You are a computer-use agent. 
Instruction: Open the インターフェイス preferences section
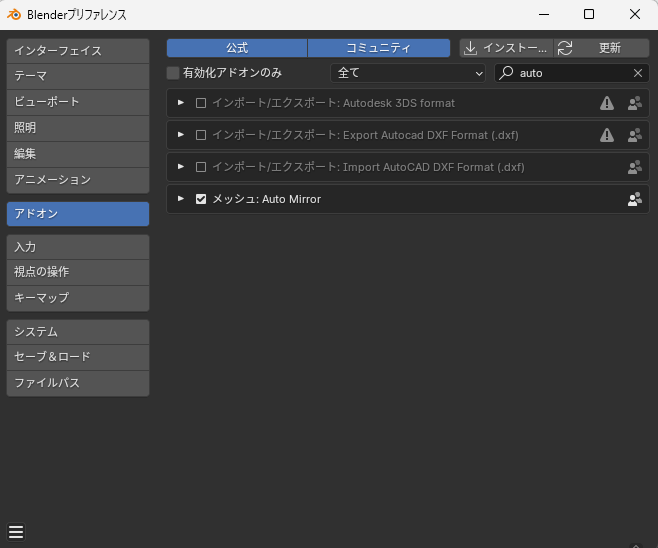pyautogui.click(x=78, y=51)
